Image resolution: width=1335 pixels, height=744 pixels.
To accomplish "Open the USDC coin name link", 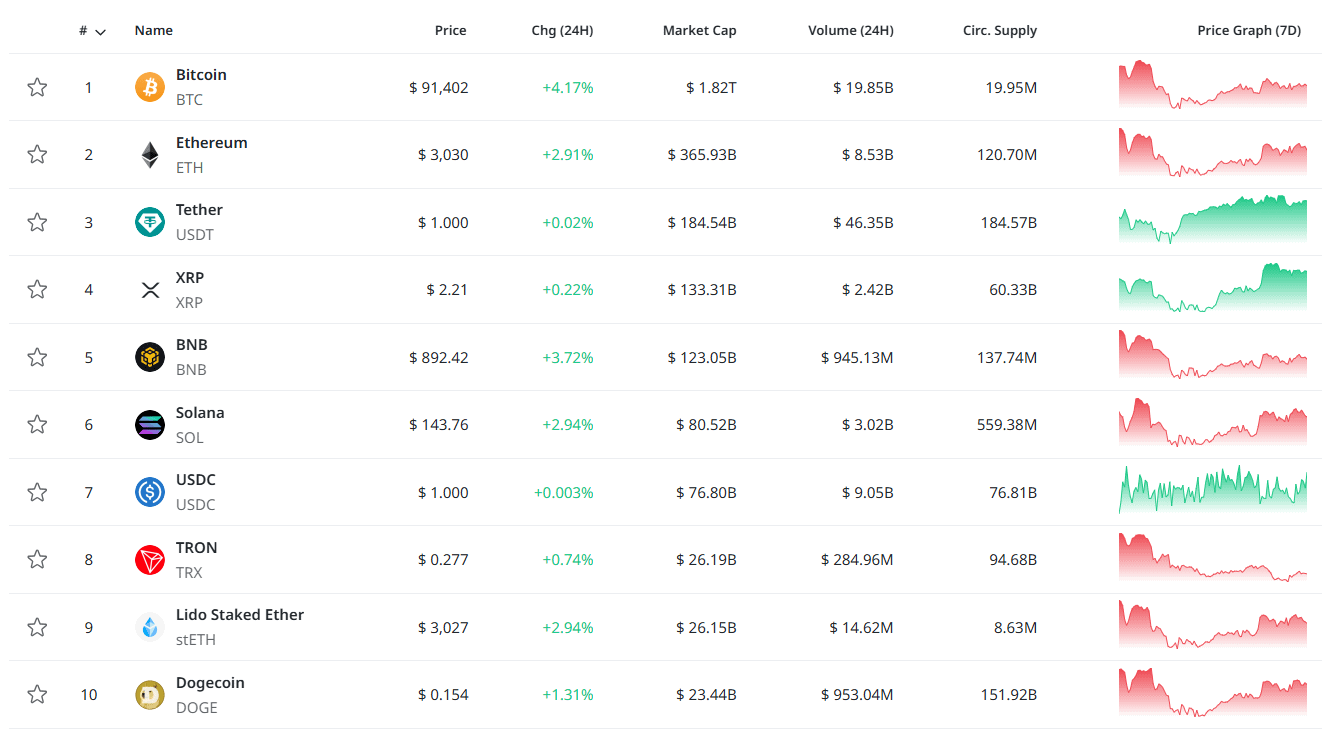I will point(195,480).
